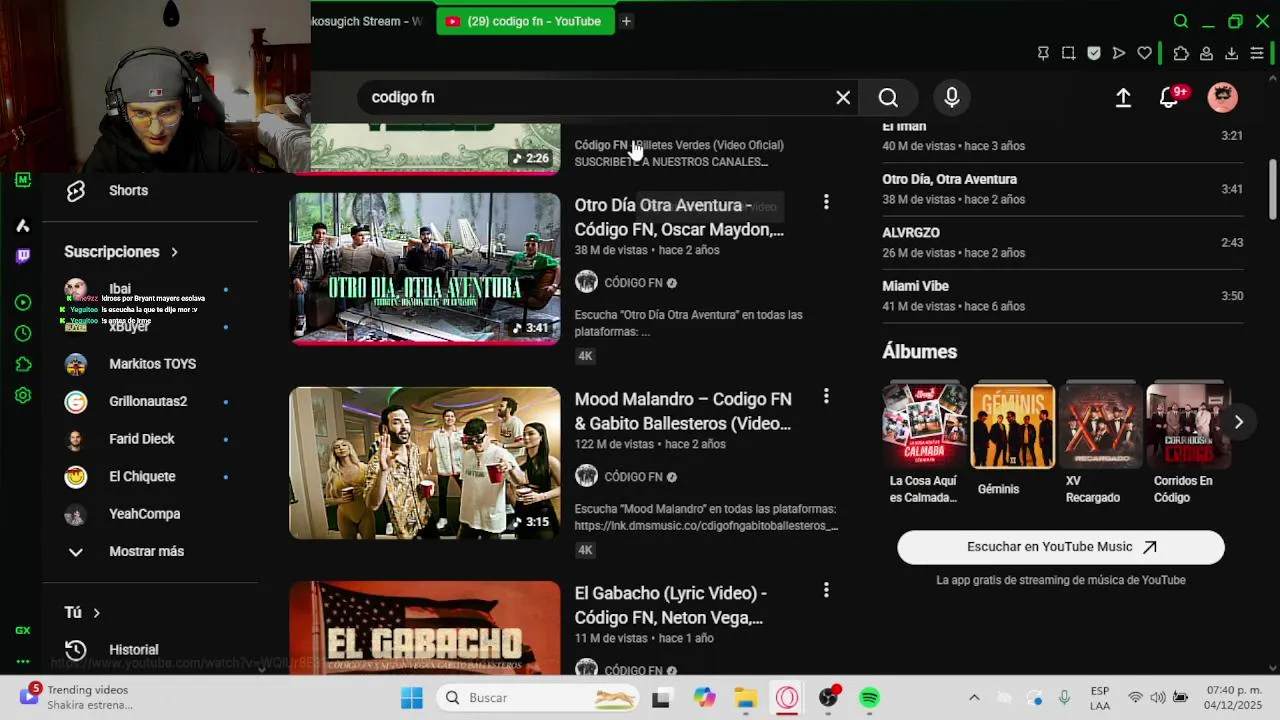Open Windows Start menu
Viewport: 1280px width, 720px height.
point(411,697)
